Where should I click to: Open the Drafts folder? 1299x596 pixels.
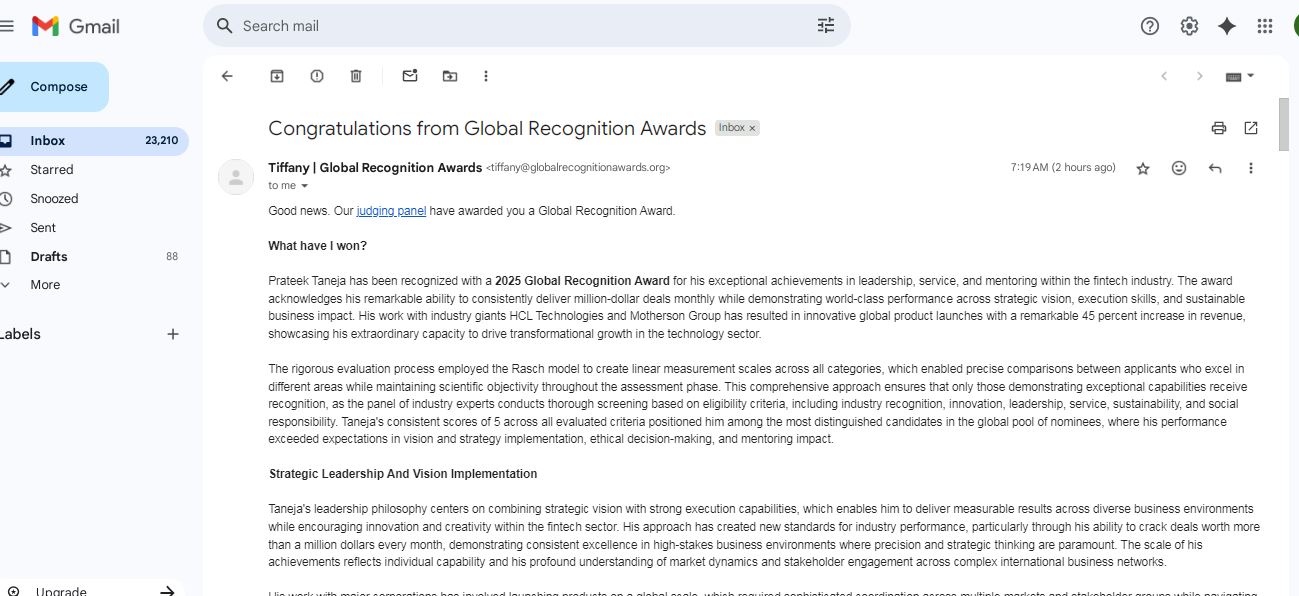47,256
